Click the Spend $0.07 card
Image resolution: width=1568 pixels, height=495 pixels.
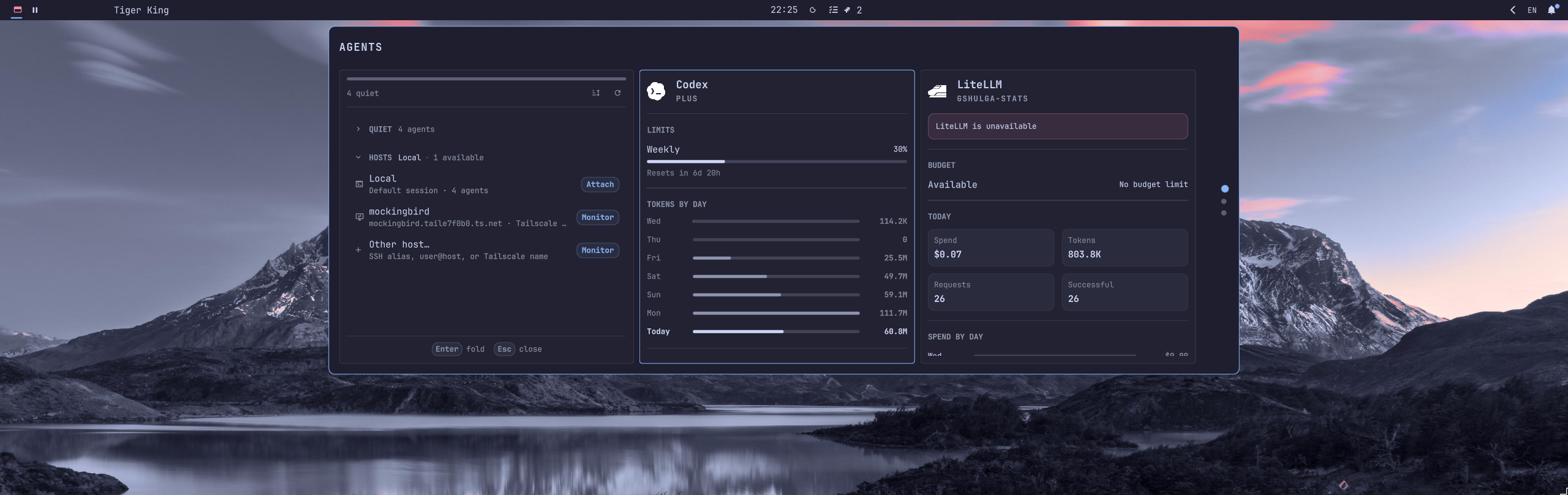coord(991,247)
